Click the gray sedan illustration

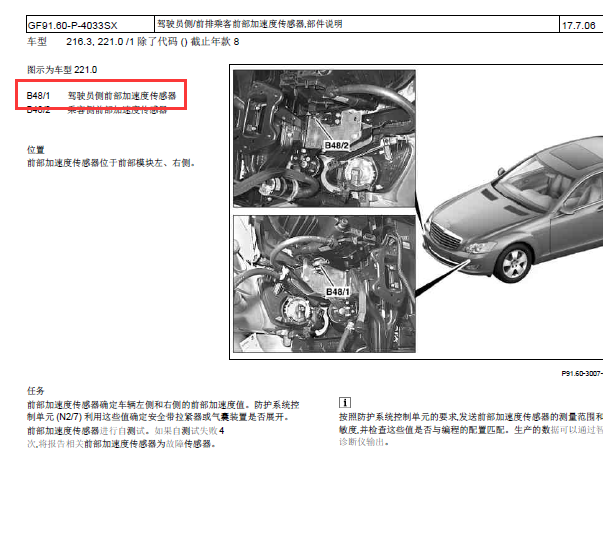[513, 210]
